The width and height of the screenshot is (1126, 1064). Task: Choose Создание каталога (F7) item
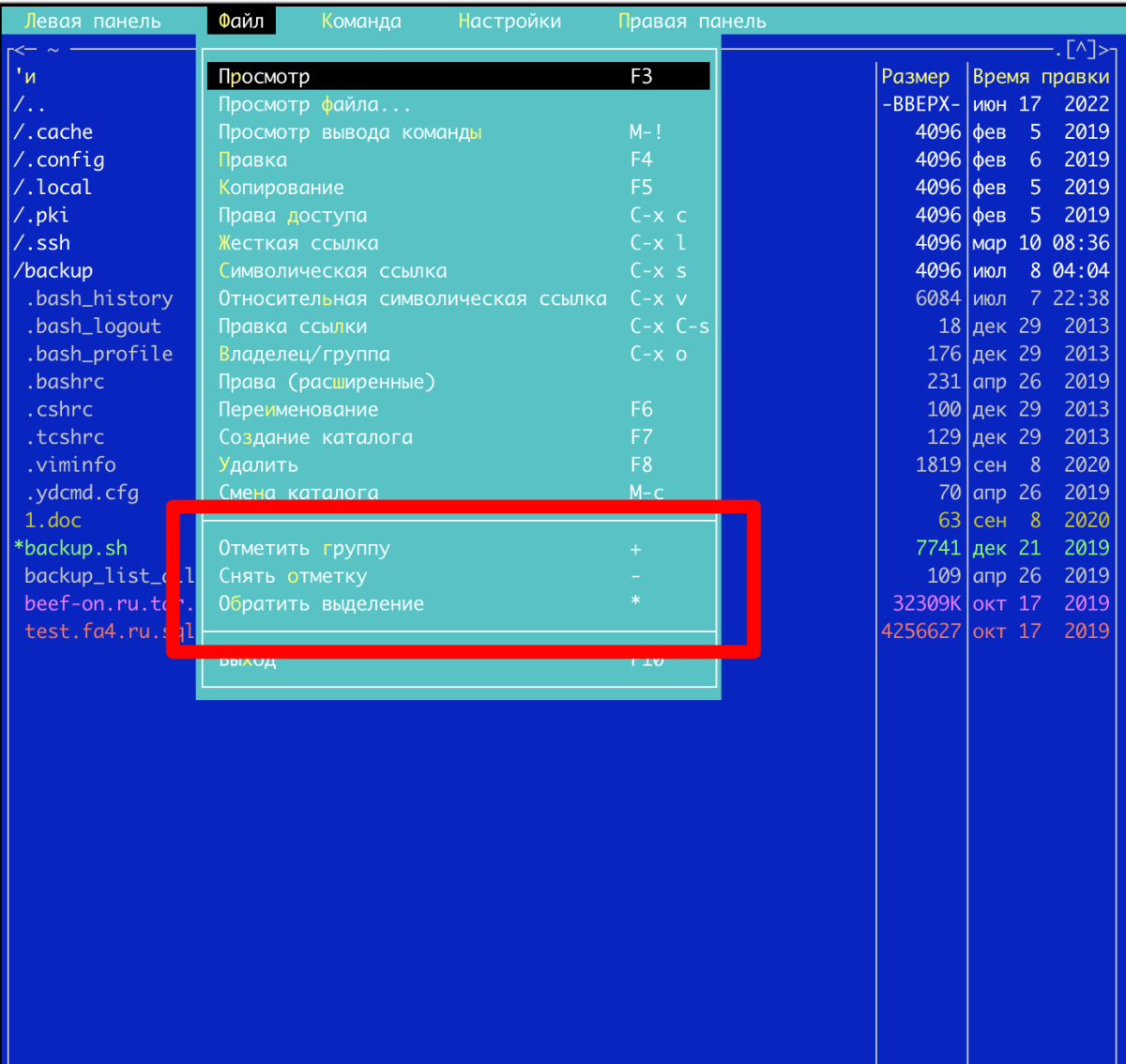click(458, 437)
